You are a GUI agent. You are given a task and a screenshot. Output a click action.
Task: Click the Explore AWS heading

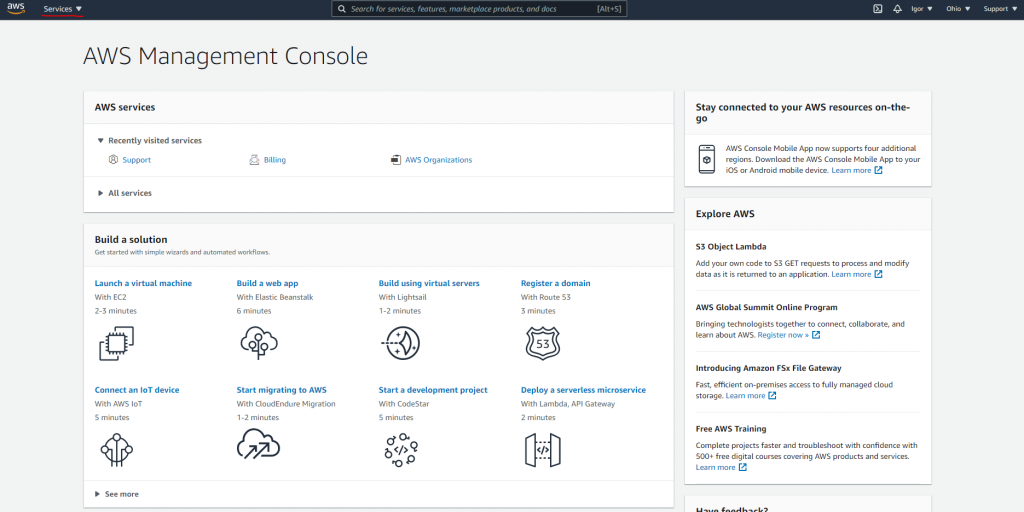click(726, 214)
